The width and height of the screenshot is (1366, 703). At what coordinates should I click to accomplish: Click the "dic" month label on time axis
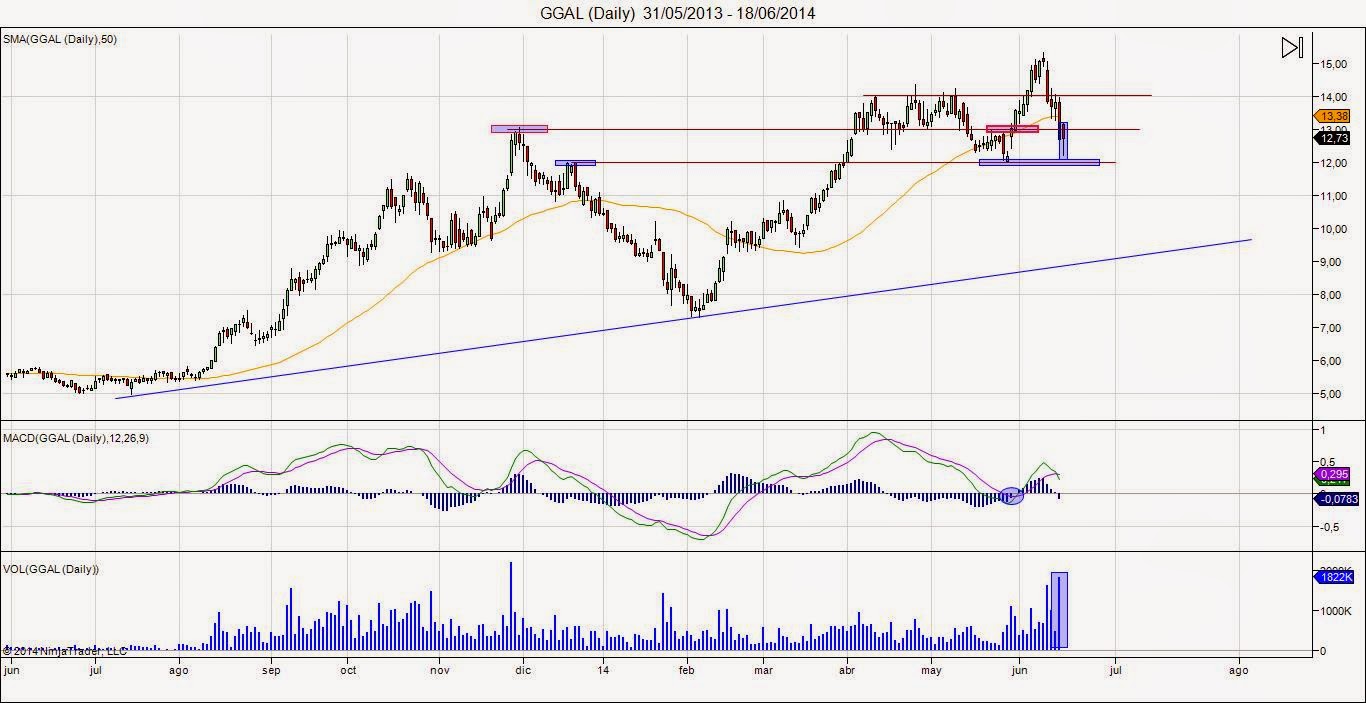pos(521,672)
